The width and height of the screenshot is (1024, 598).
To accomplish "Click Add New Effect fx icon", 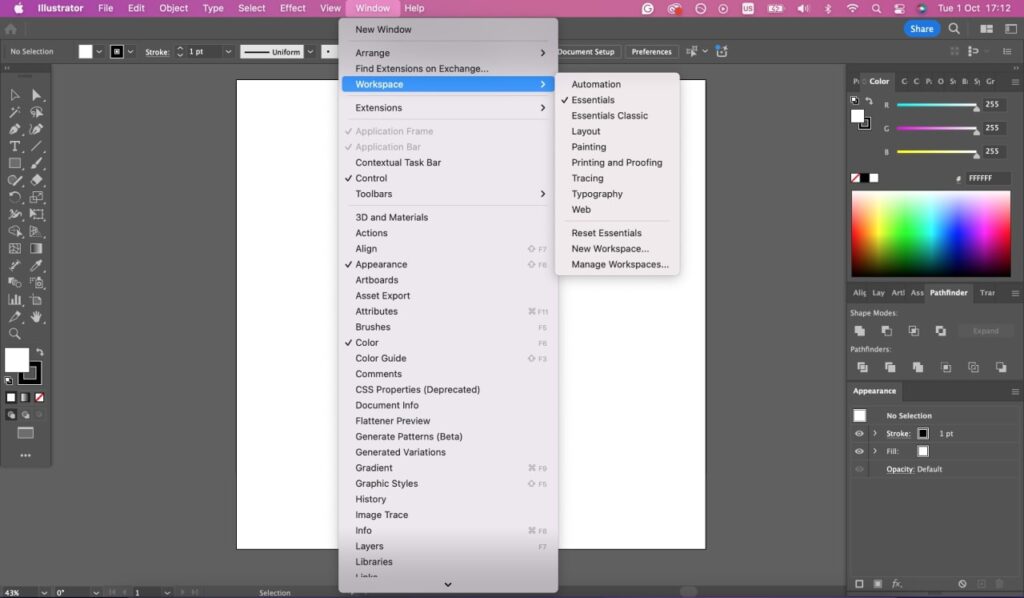I will click(x=897, y=584).
